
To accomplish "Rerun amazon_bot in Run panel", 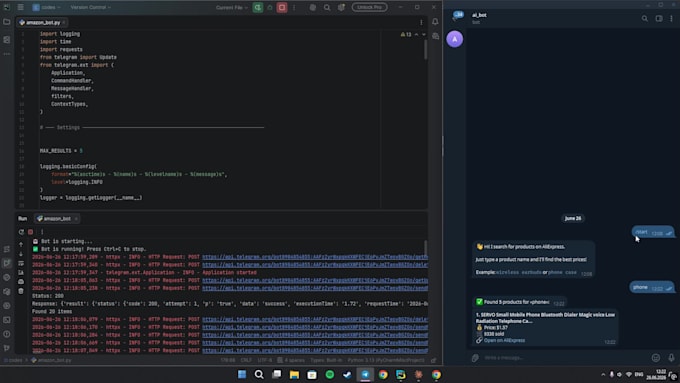I will [21, 232].
